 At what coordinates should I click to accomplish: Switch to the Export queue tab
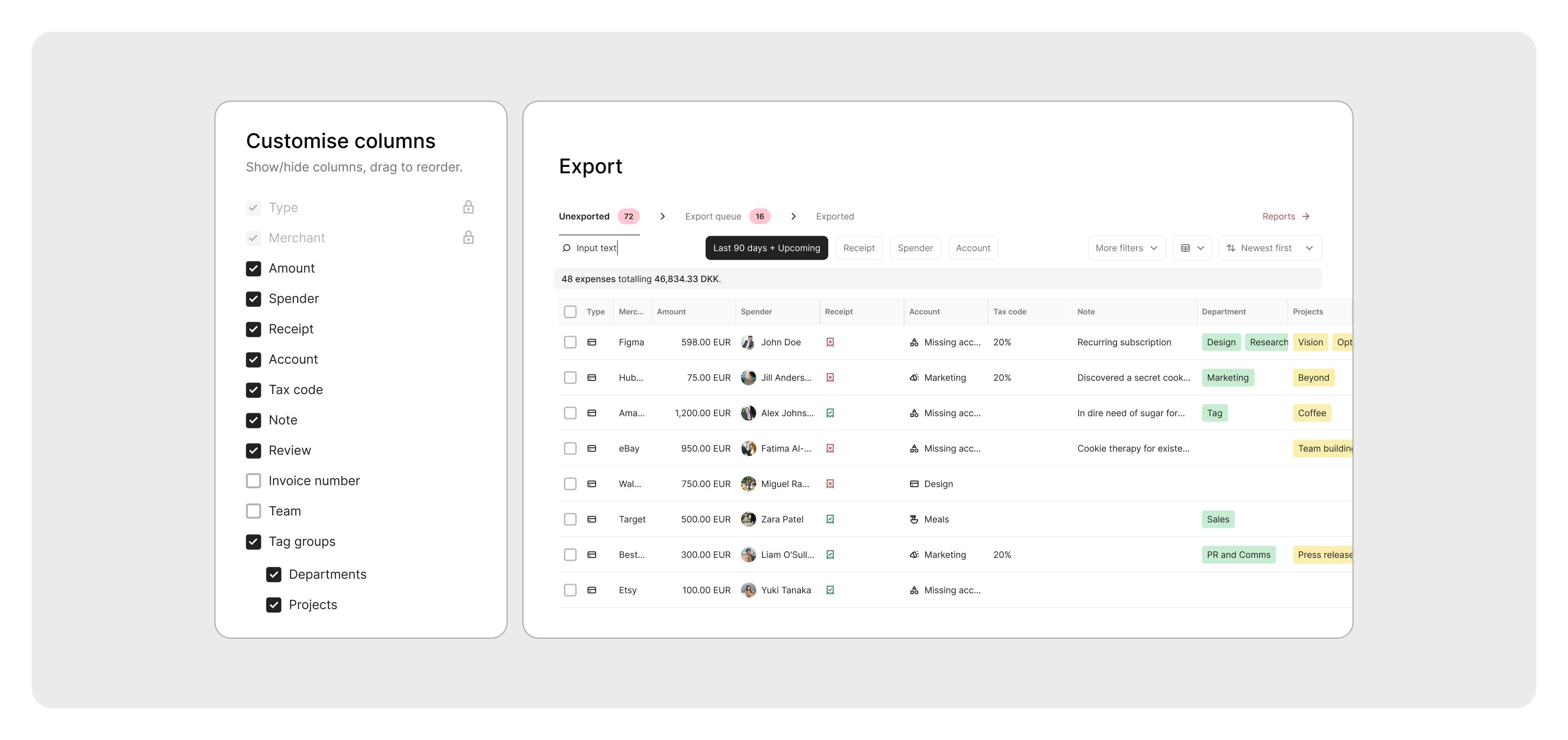click(x=713, y=216)
